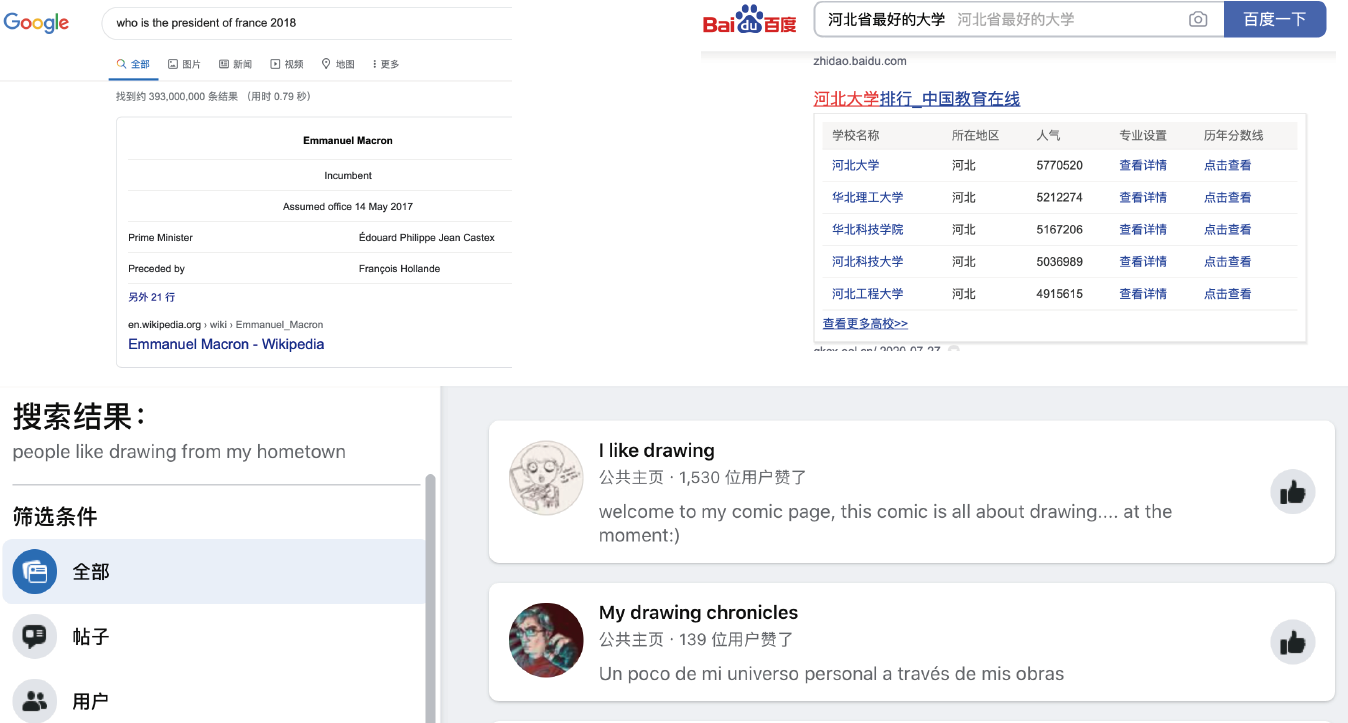Screen dimensions: 1348x723
Task: Click the François Hollande text
Action: 399,269
